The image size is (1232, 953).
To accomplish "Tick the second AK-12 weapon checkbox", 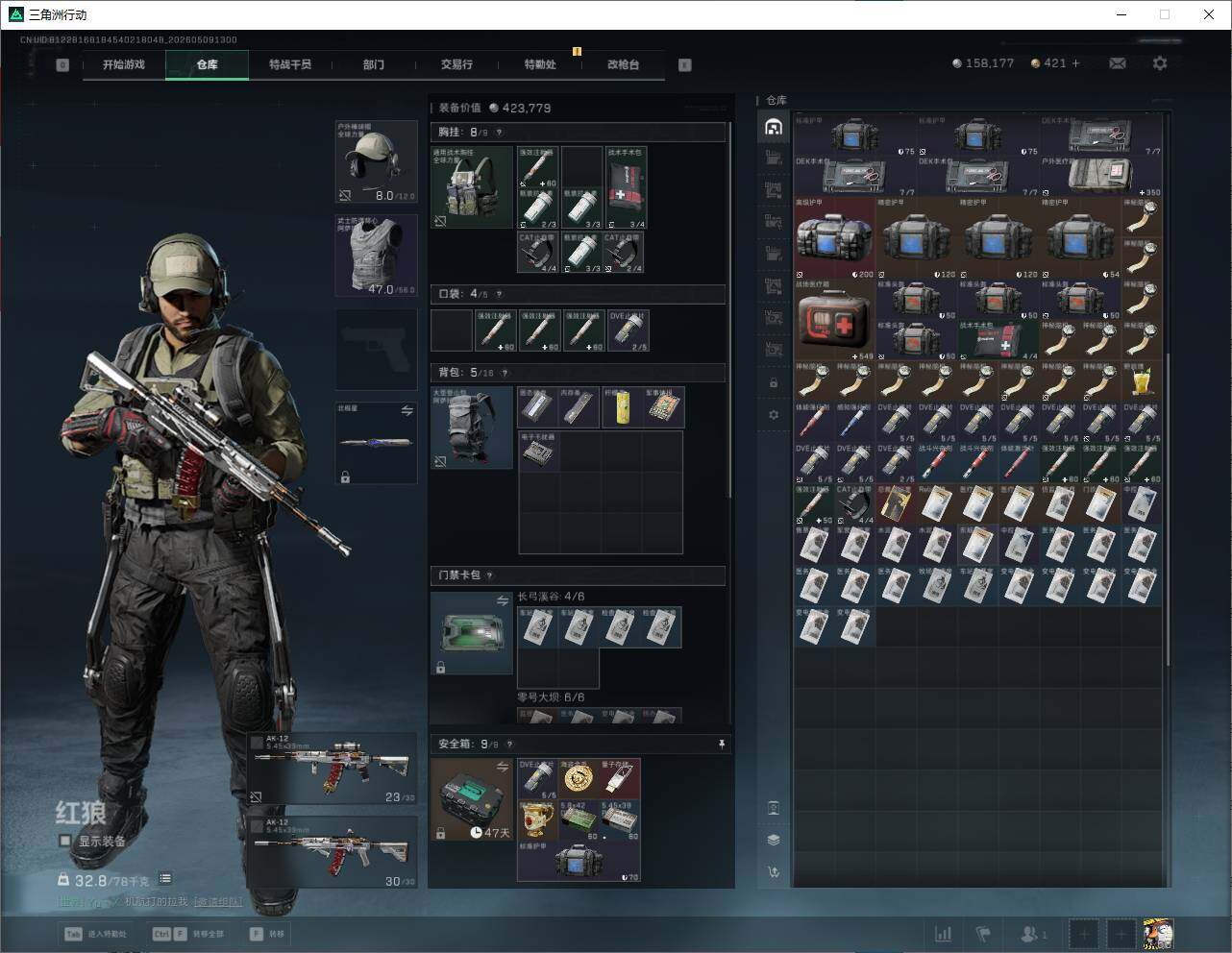I will [257, 825].
